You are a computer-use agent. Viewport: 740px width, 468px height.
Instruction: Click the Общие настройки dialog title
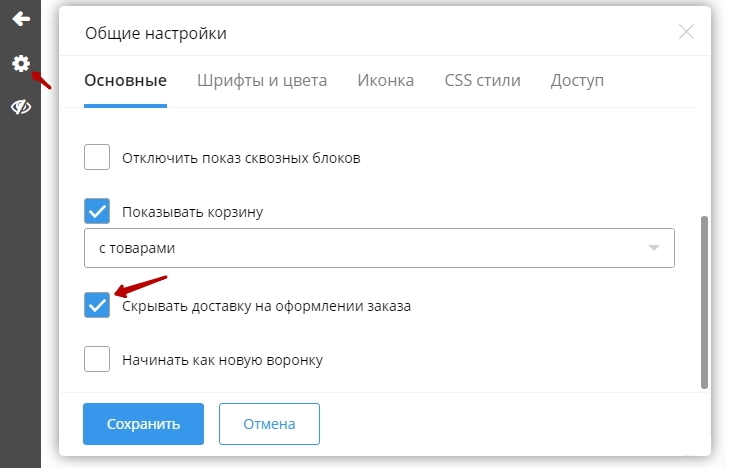click(x=156, y=34)
